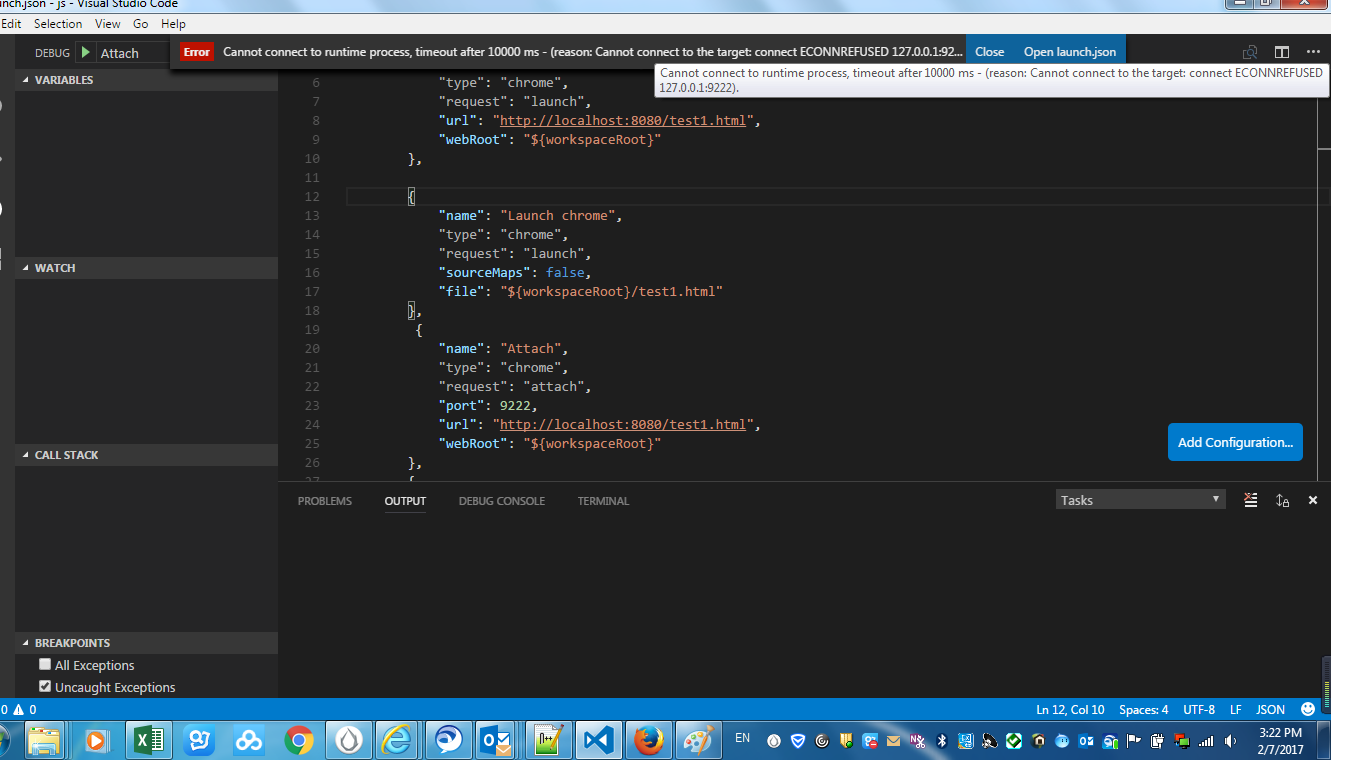Open Excel from the taskbar
Image resolution: width=1366 pixels, height=768 pixels.
[148, 741]
